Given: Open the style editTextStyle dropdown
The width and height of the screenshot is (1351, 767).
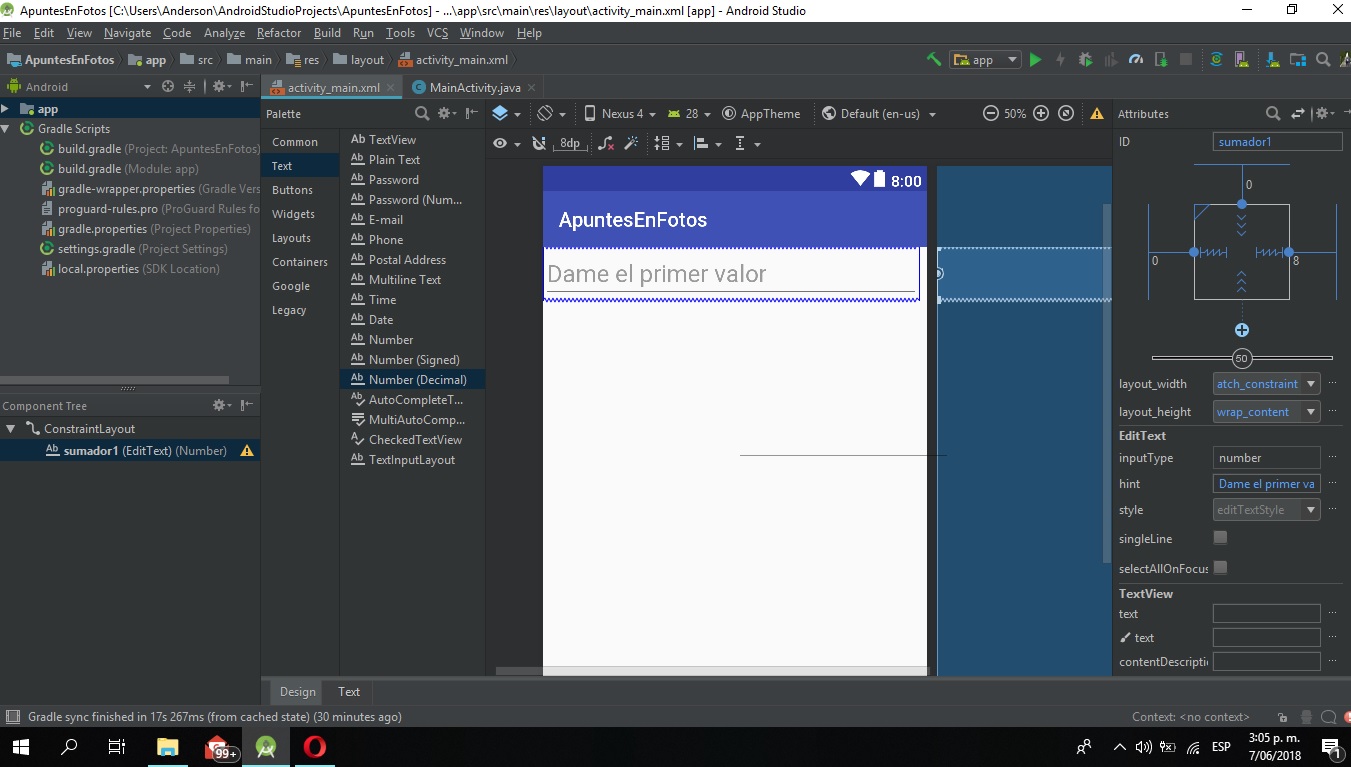Looking at the screenshot, I should (1267, 510).
